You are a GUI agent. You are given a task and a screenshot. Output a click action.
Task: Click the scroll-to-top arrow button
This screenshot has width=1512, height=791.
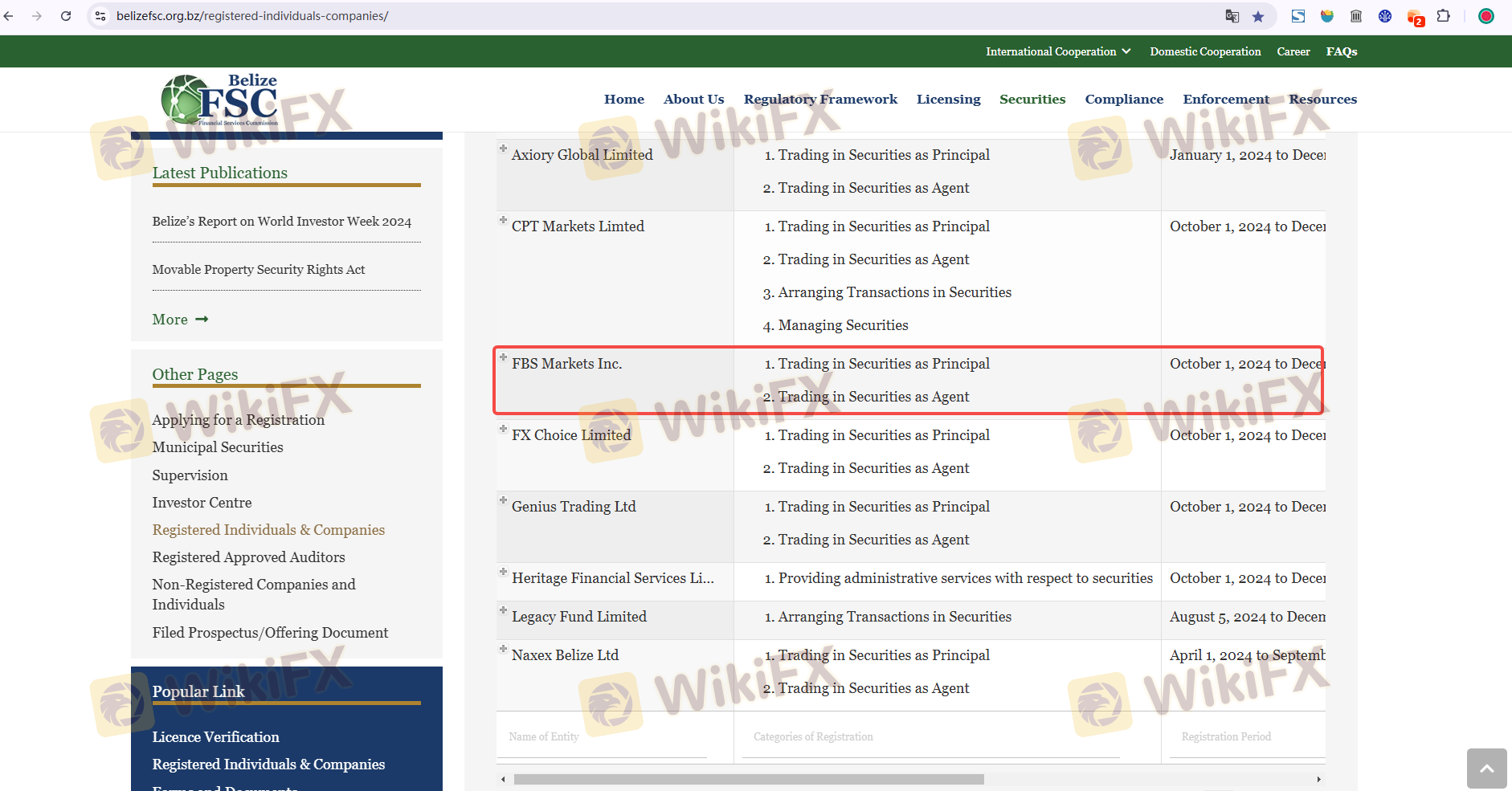(1486, 769)
